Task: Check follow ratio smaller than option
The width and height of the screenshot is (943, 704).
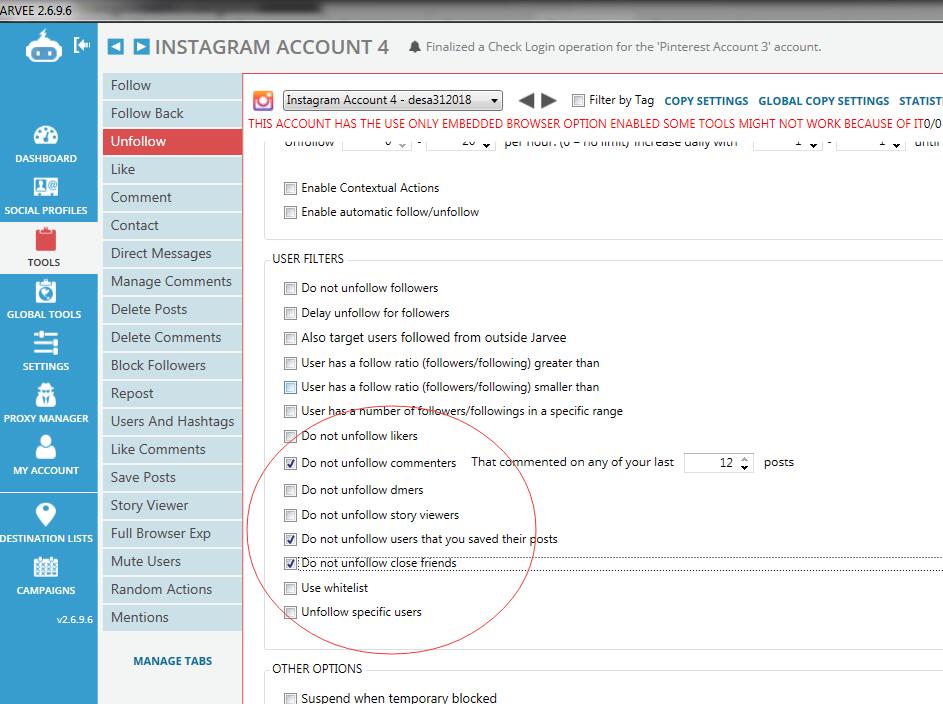Action: coord(290,387)
